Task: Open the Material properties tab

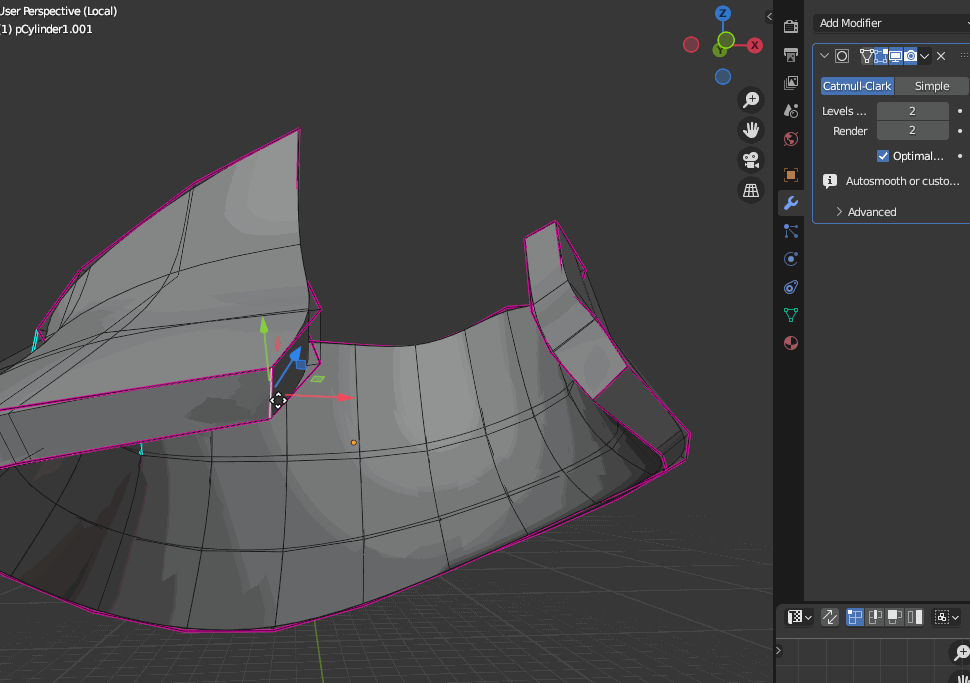Action: click(x=791, y=343)
